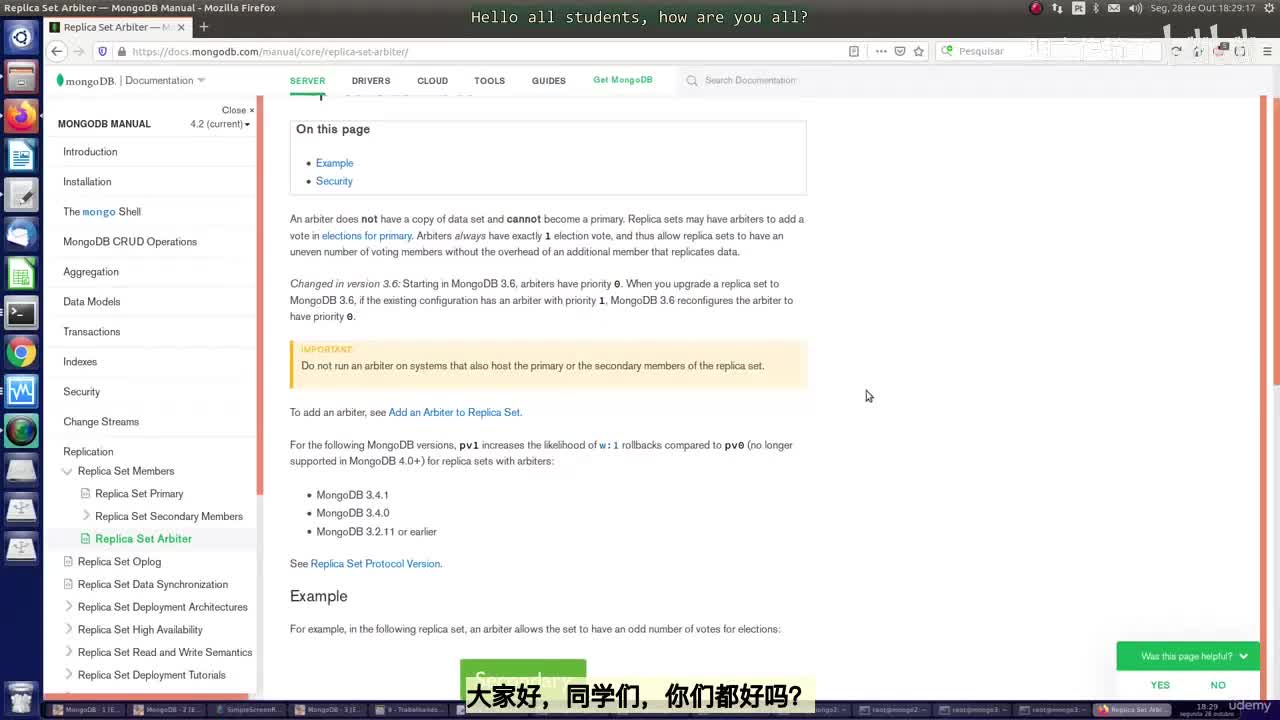Open Change Streams in the sidebar
Viewport: 1280px width, 720px height.
101,422
